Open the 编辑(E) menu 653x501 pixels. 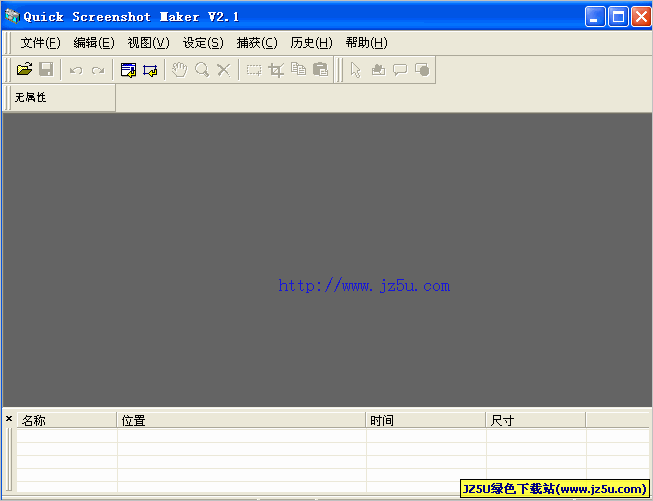point(94,42)
